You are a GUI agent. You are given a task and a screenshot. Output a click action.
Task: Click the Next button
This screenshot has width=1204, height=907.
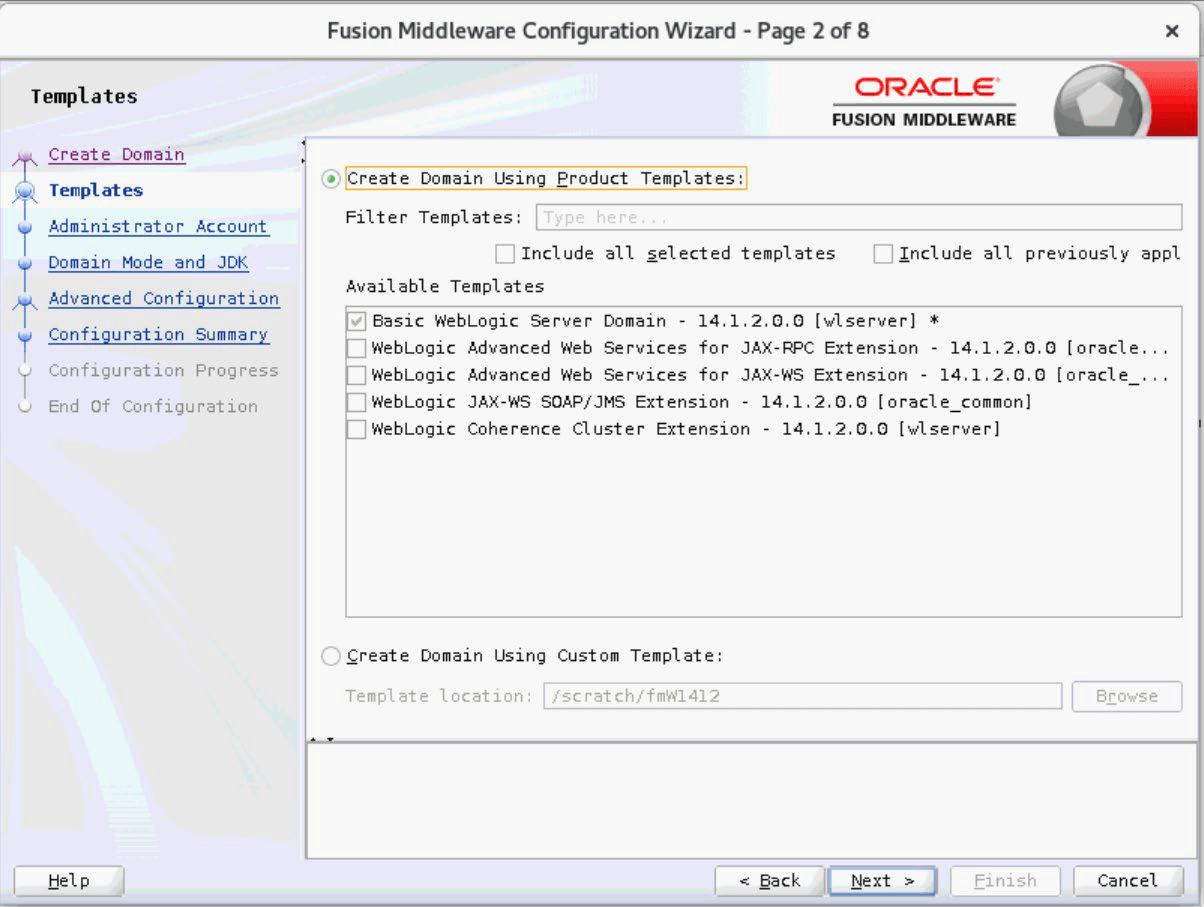tap(882, 881)
